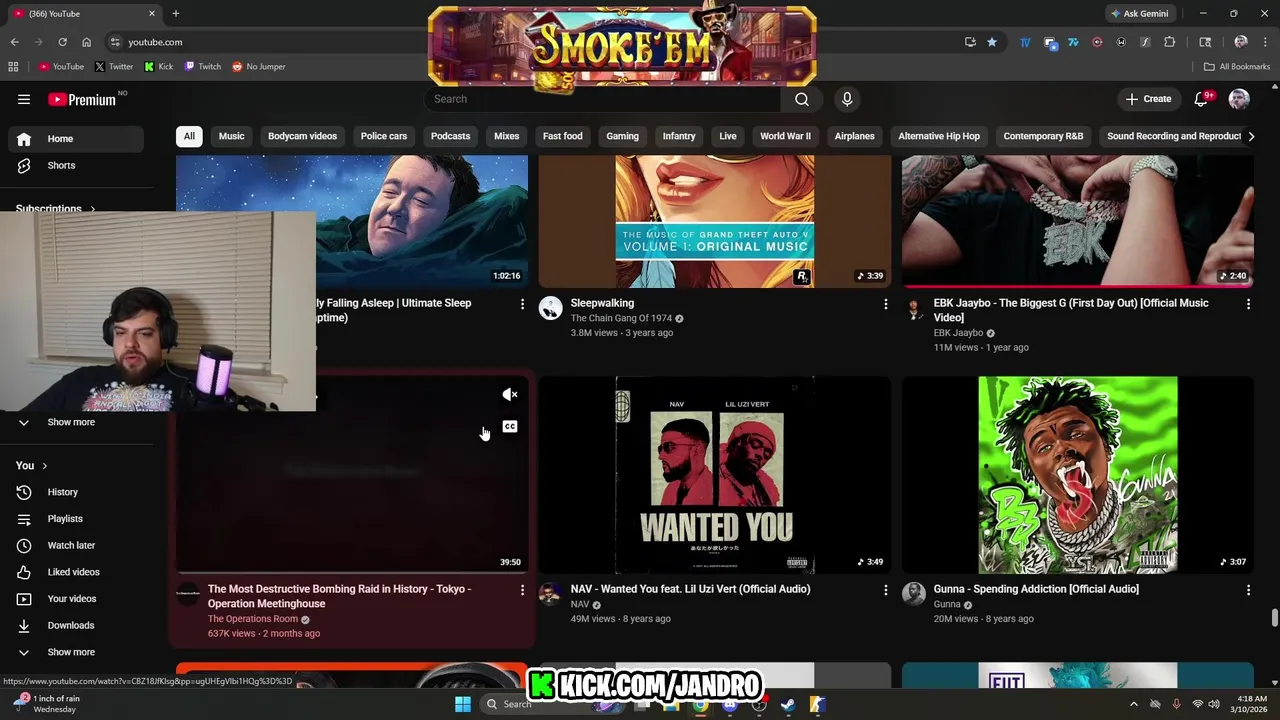Start voice search with the microphone icon
This screenshot has height=720, width=1280.
(x=847, y=99)
